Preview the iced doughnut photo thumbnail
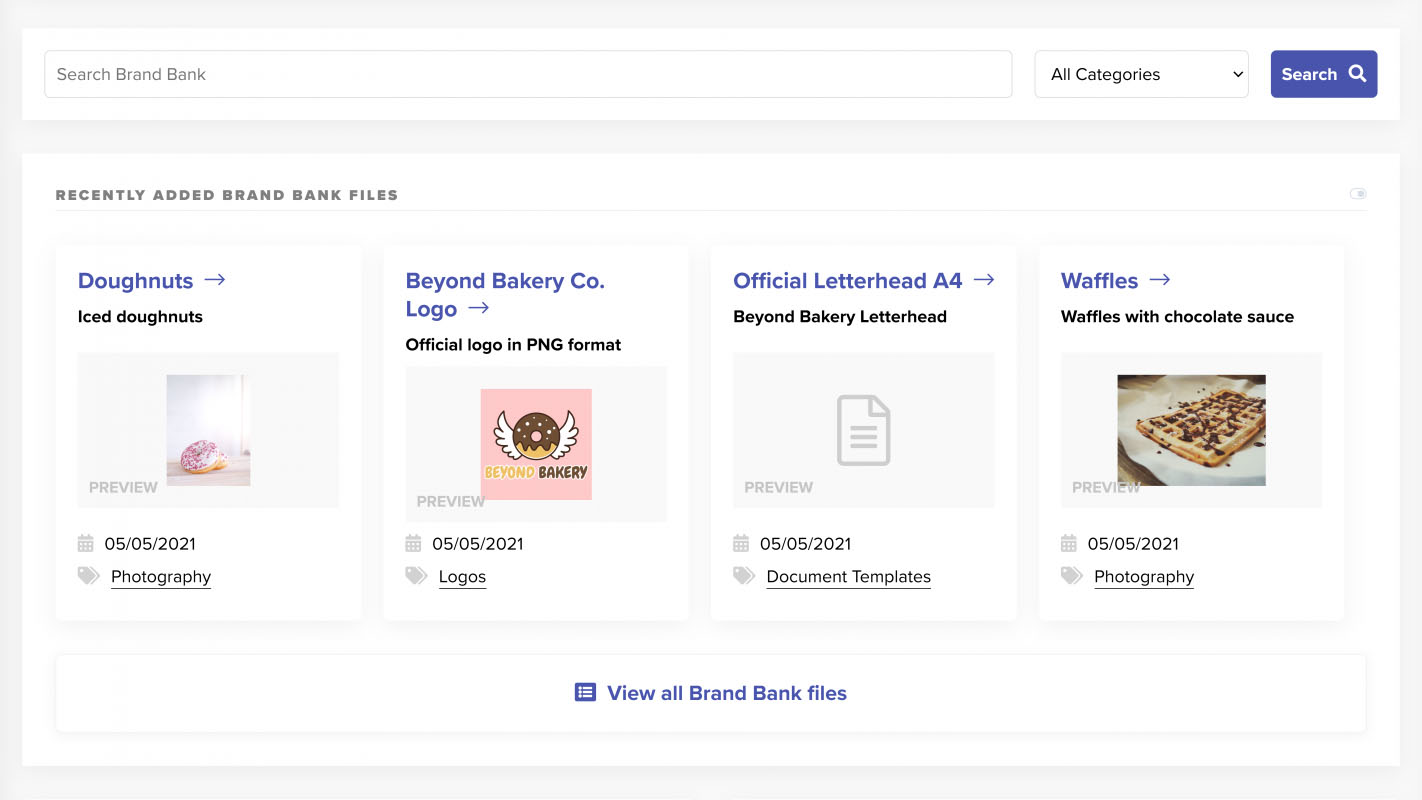Image resolution: width=1422 pixels, height=800 pixels. tap(208, 430)
